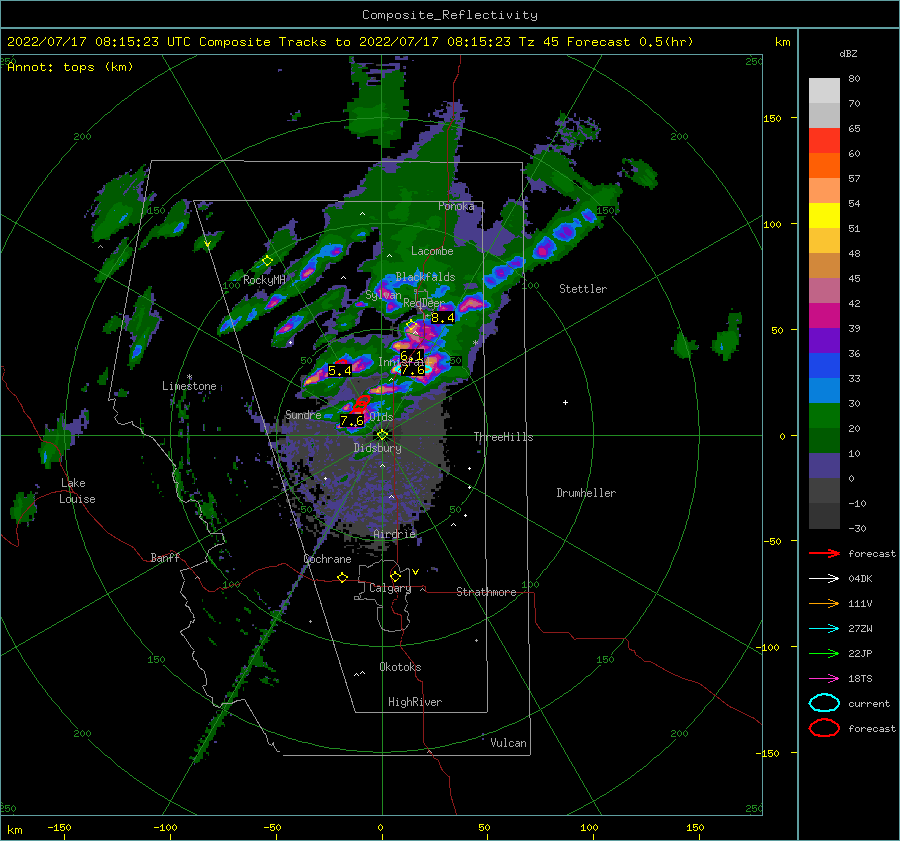Click the magenta 18TS arrow legend icon
The image size is (900, 841).
coord(824,678)
